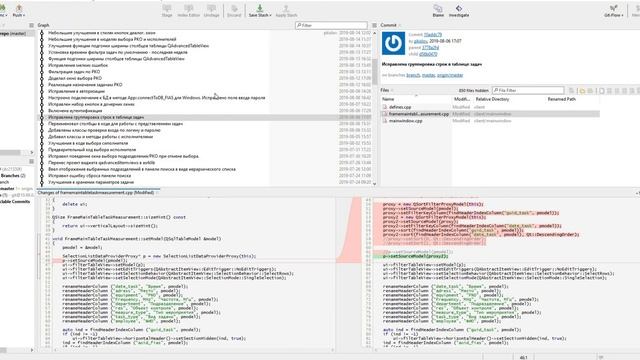
Task: Click the Unstage toolbar icon
Action: [211, 11]
